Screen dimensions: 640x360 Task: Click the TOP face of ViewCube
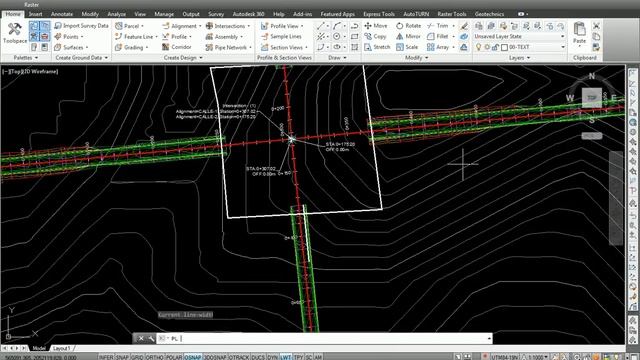(x=591, y=98)
